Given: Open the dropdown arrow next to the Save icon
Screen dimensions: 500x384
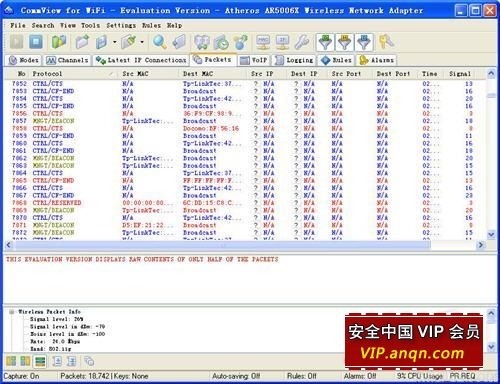Looking at the screenshot, I should click(x=114, y=42).
